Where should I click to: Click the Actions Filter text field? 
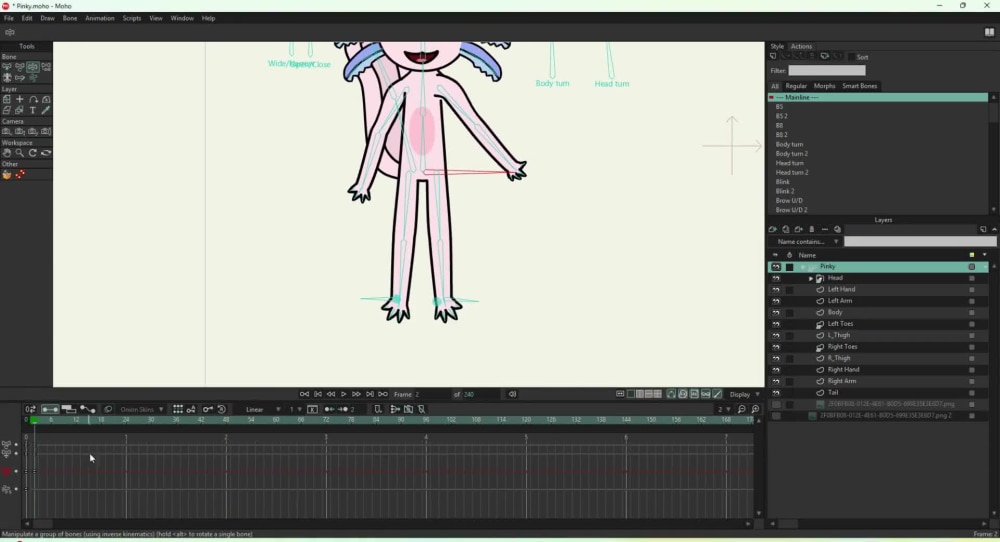[x=827, y=71]
